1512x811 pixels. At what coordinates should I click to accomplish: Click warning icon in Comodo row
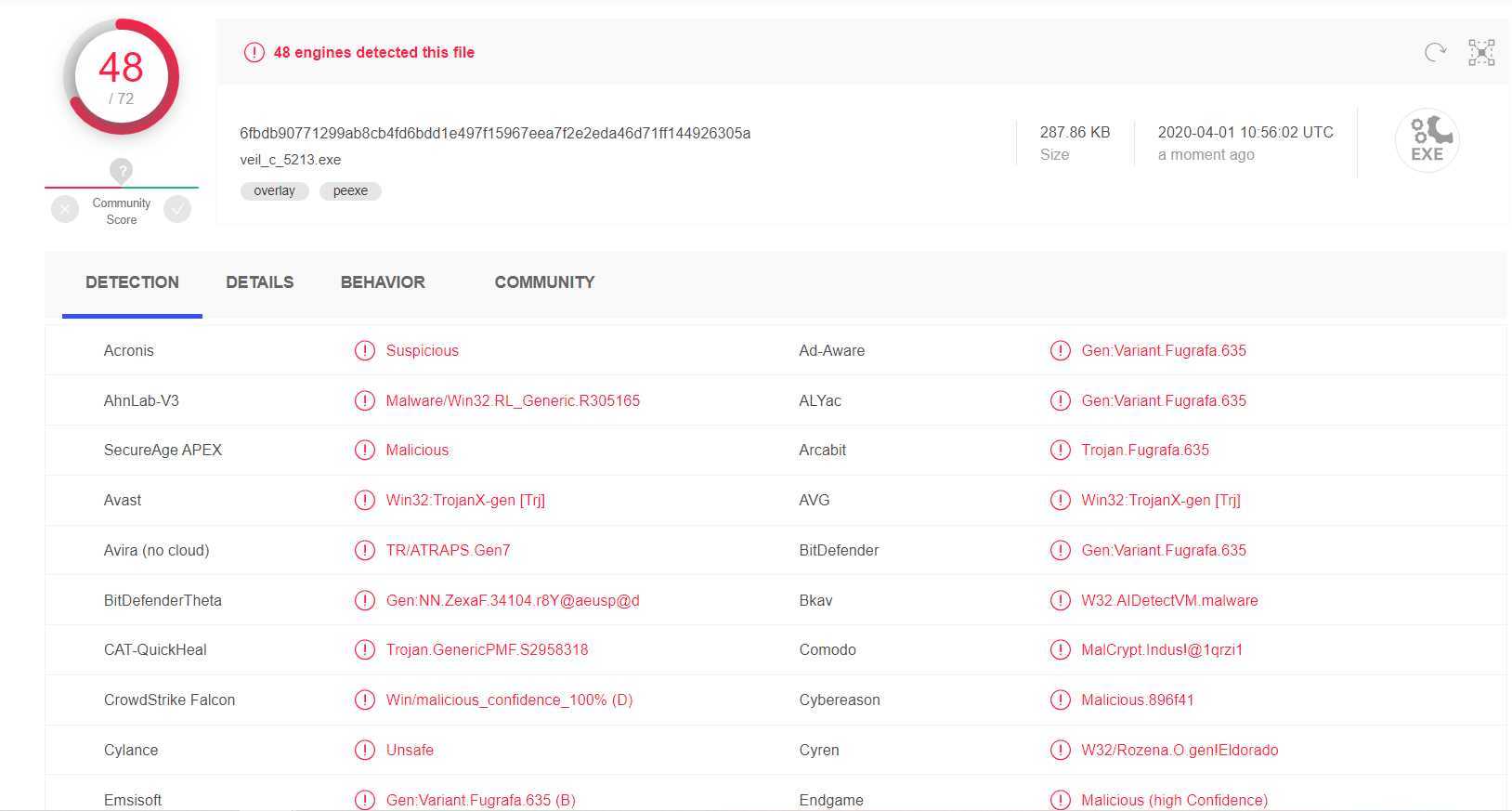tap(1061, 649)
